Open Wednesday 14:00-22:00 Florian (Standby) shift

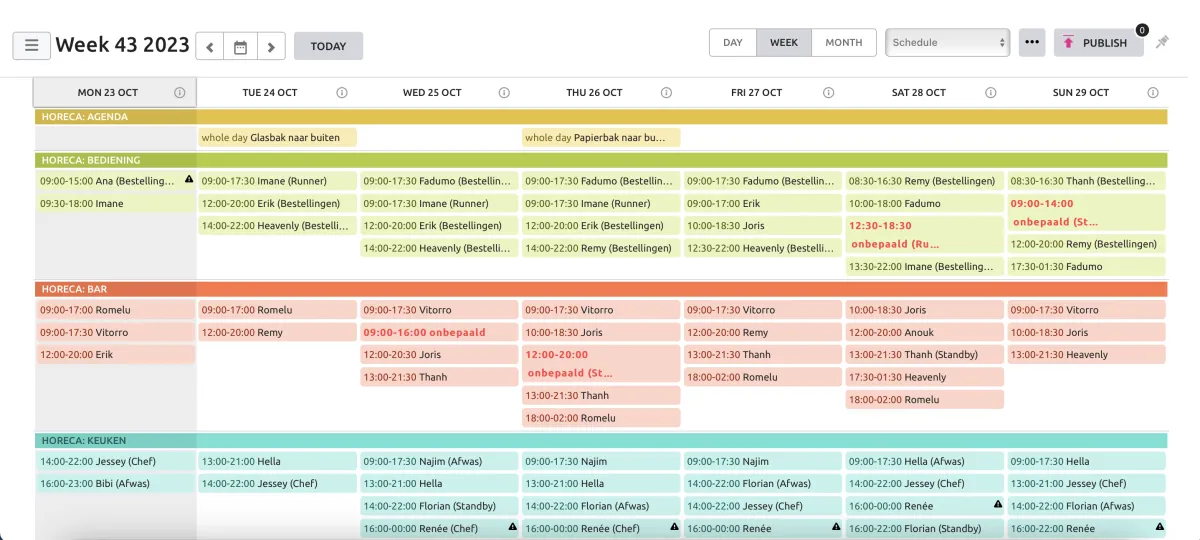point(439,506)
